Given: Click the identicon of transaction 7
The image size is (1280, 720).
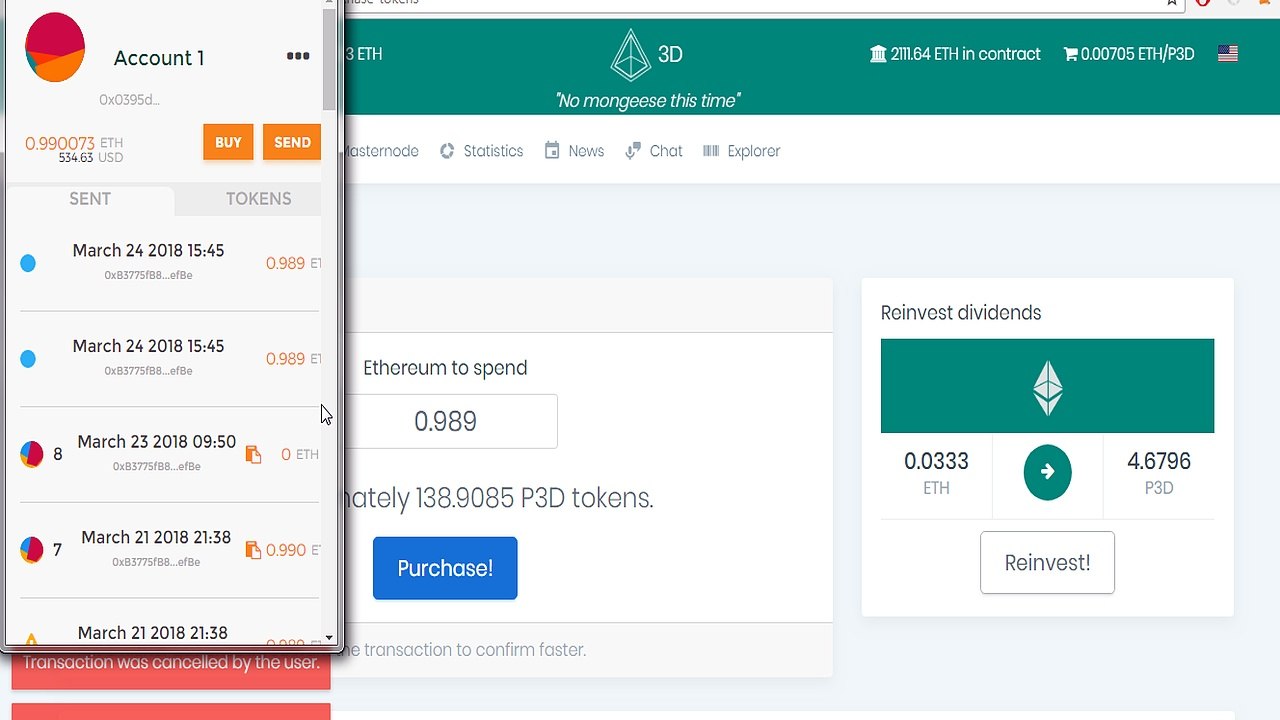Looking at the screenshot, I should click(x=32, y=549).
